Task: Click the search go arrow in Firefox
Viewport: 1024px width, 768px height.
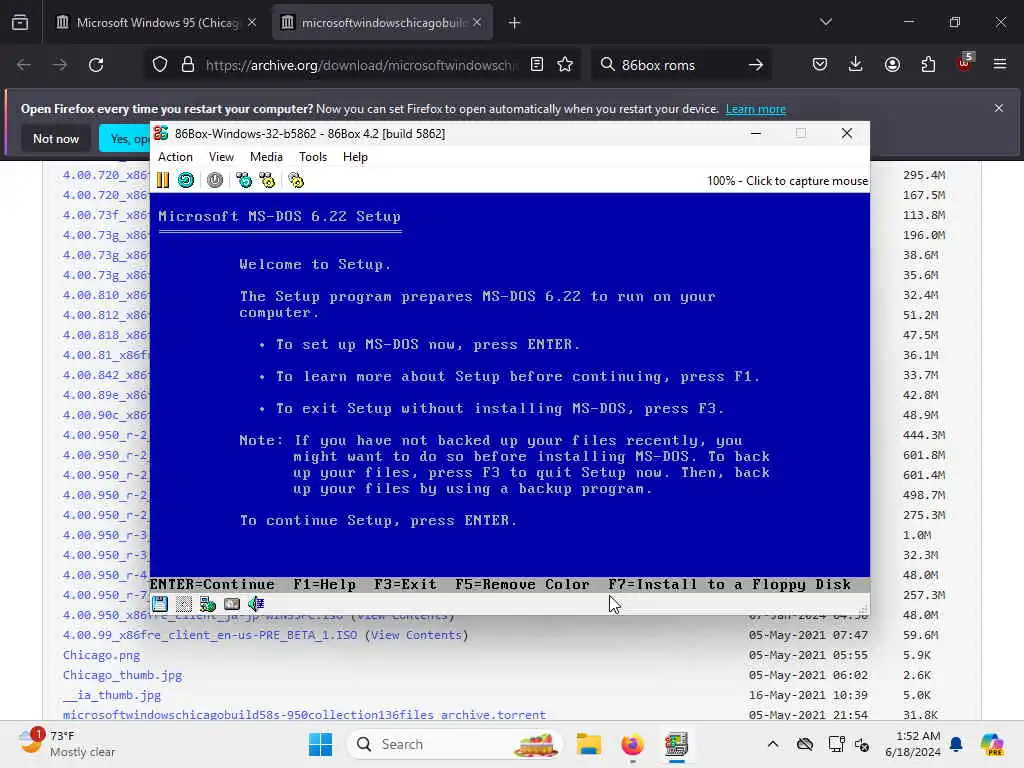Action: [x=756, y=65]
